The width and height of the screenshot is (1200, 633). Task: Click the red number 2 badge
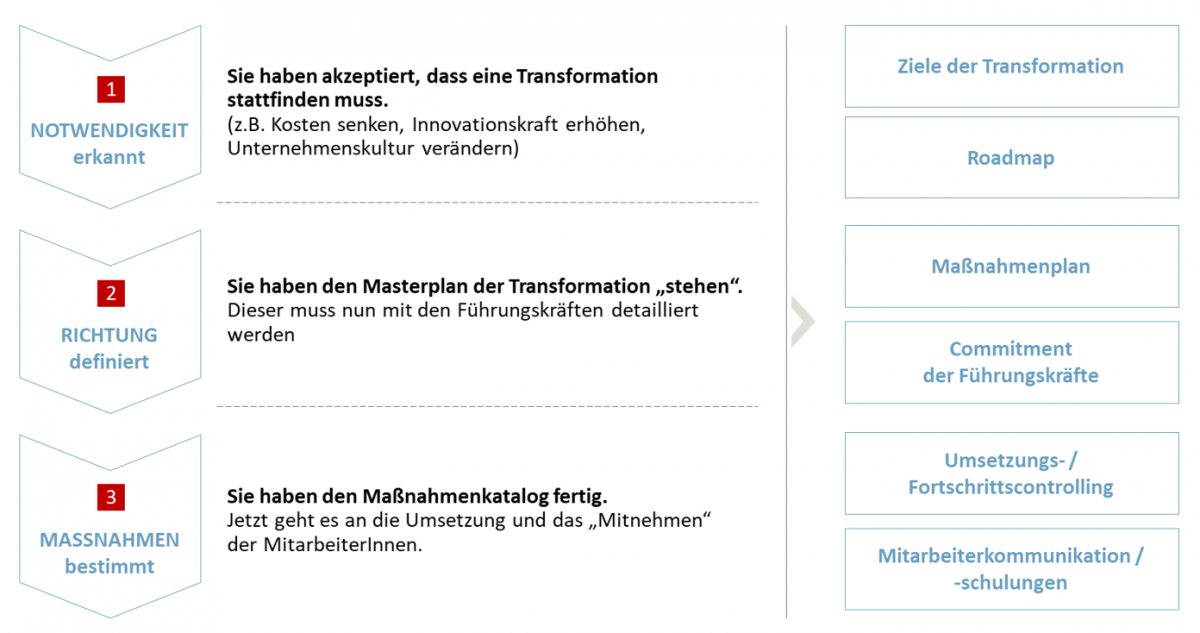pos(110,293)
